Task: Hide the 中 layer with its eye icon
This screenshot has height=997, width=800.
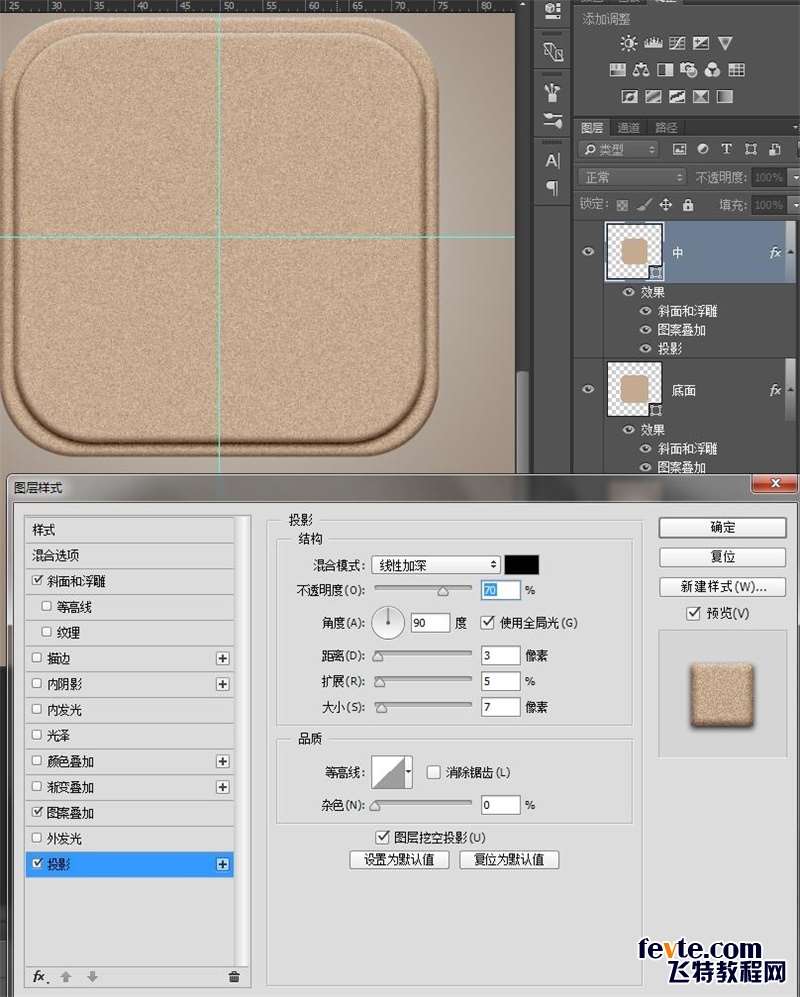Action: click(x=588, y=252)
